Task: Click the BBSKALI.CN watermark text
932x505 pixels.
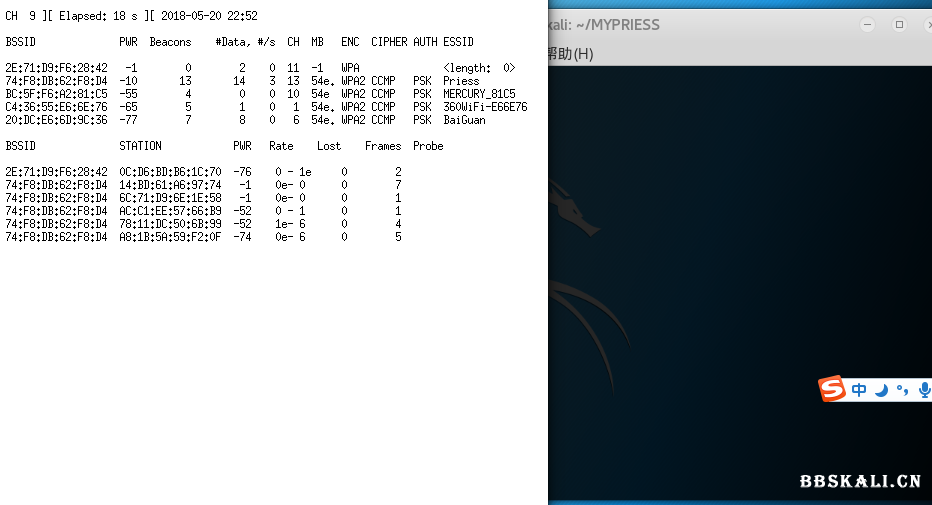Action: pyautogui.click(x=860, y=481)
